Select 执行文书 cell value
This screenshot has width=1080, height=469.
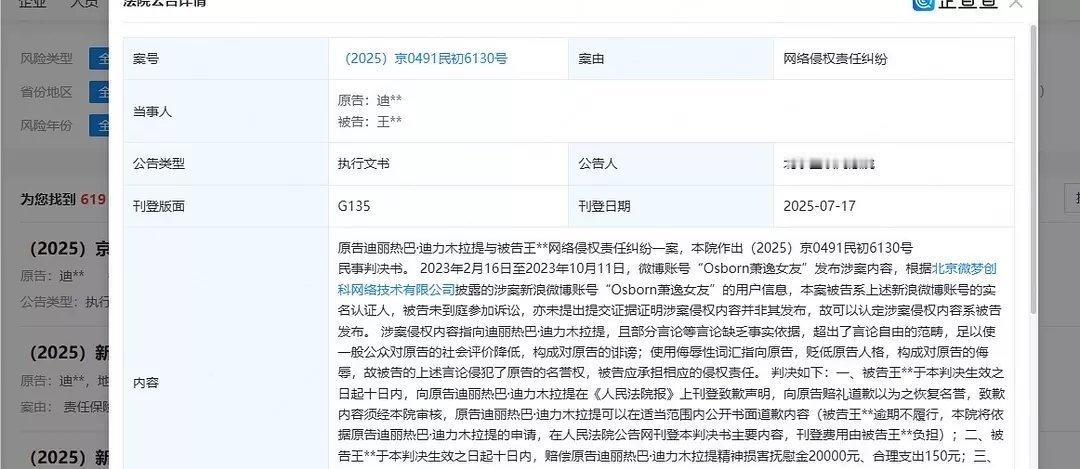click(364, 164)
